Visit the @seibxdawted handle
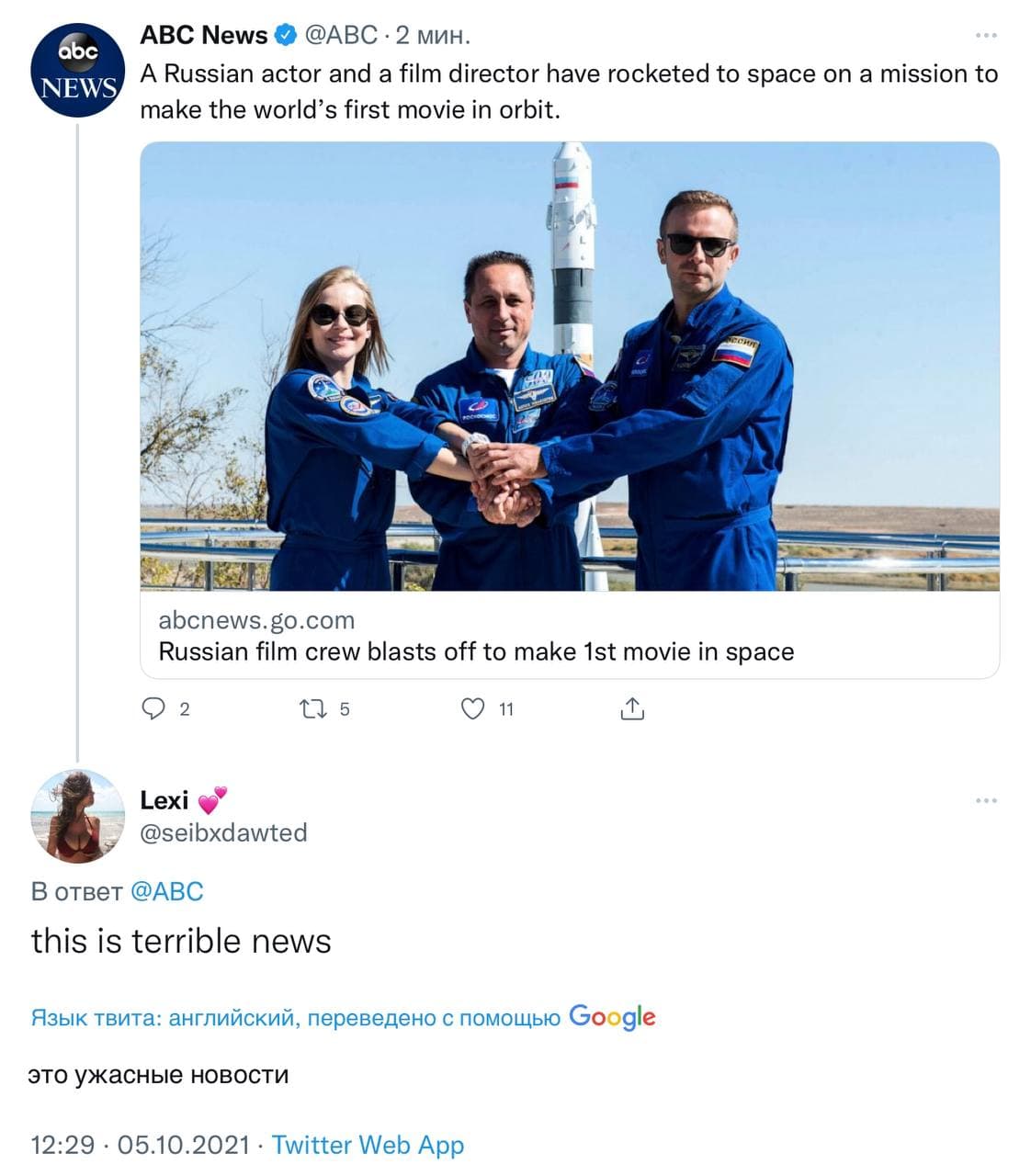This screenshot has width=1031, height=1176. [223, 832]
